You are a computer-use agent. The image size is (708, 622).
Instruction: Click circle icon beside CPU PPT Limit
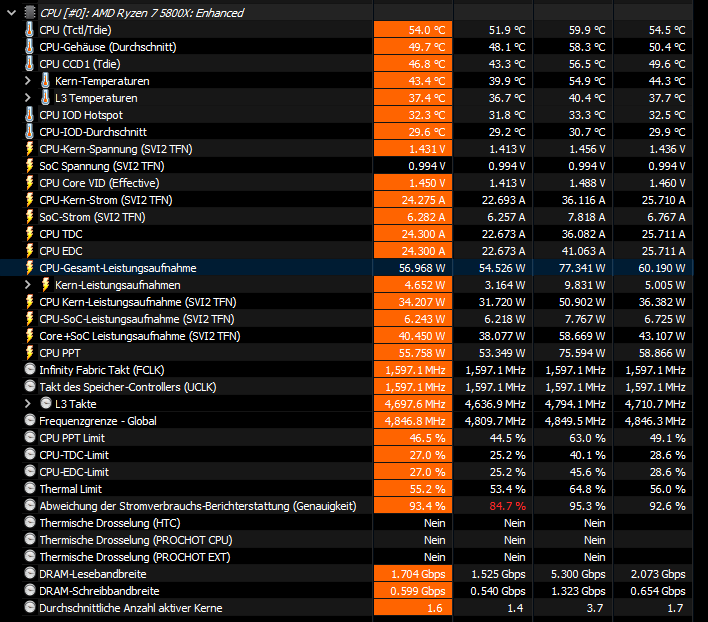pyautogui.click(x=30, y=437)
